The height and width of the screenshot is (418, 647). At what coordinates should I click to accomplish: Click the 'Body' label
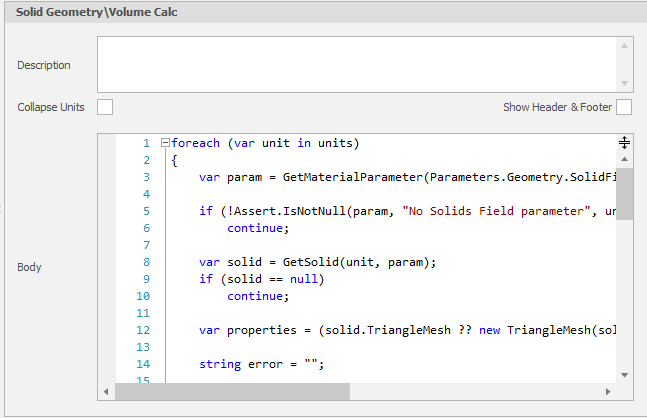point(29,267)
